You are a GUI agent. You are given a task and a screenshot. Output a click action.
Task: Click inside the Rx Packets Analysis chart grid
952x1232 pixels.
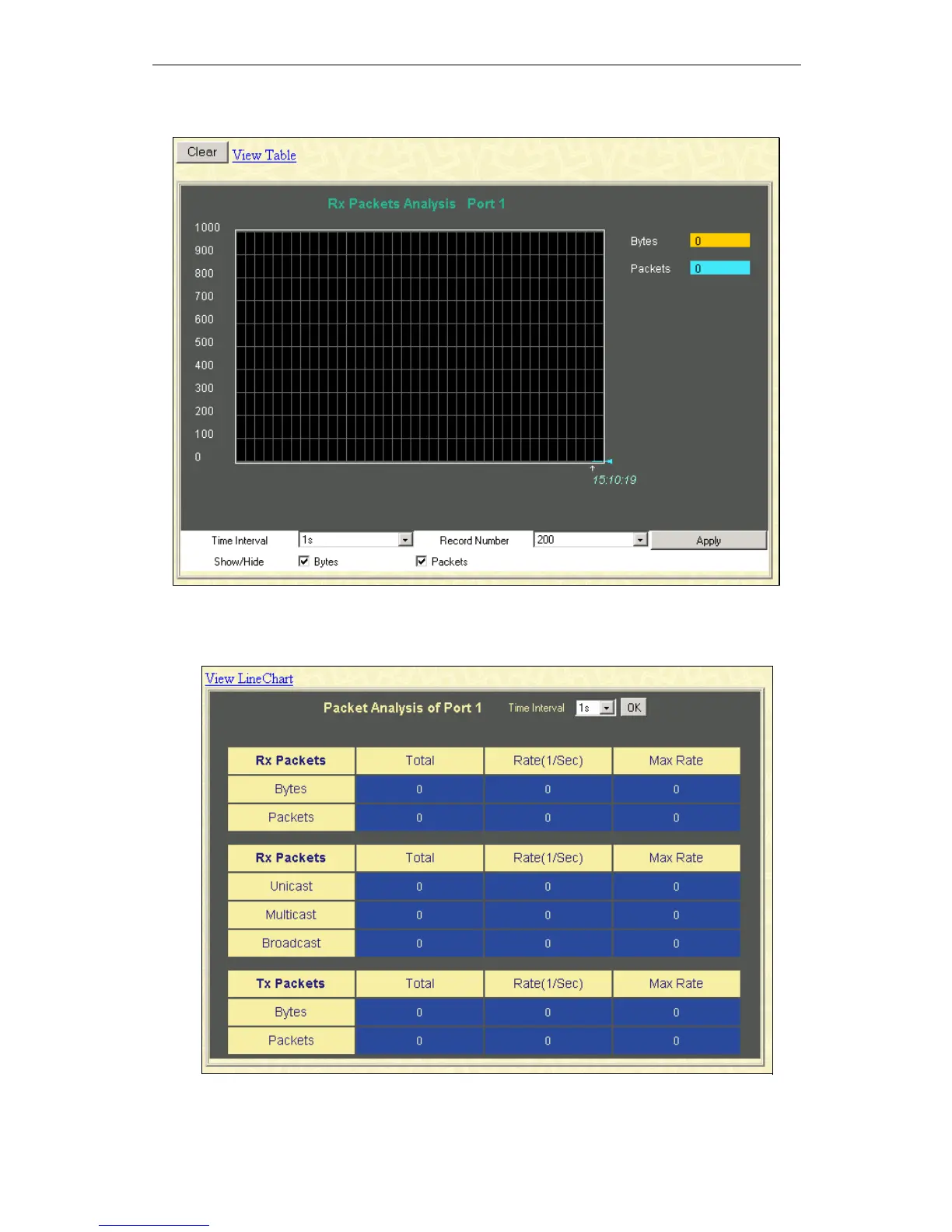[420, 346]
